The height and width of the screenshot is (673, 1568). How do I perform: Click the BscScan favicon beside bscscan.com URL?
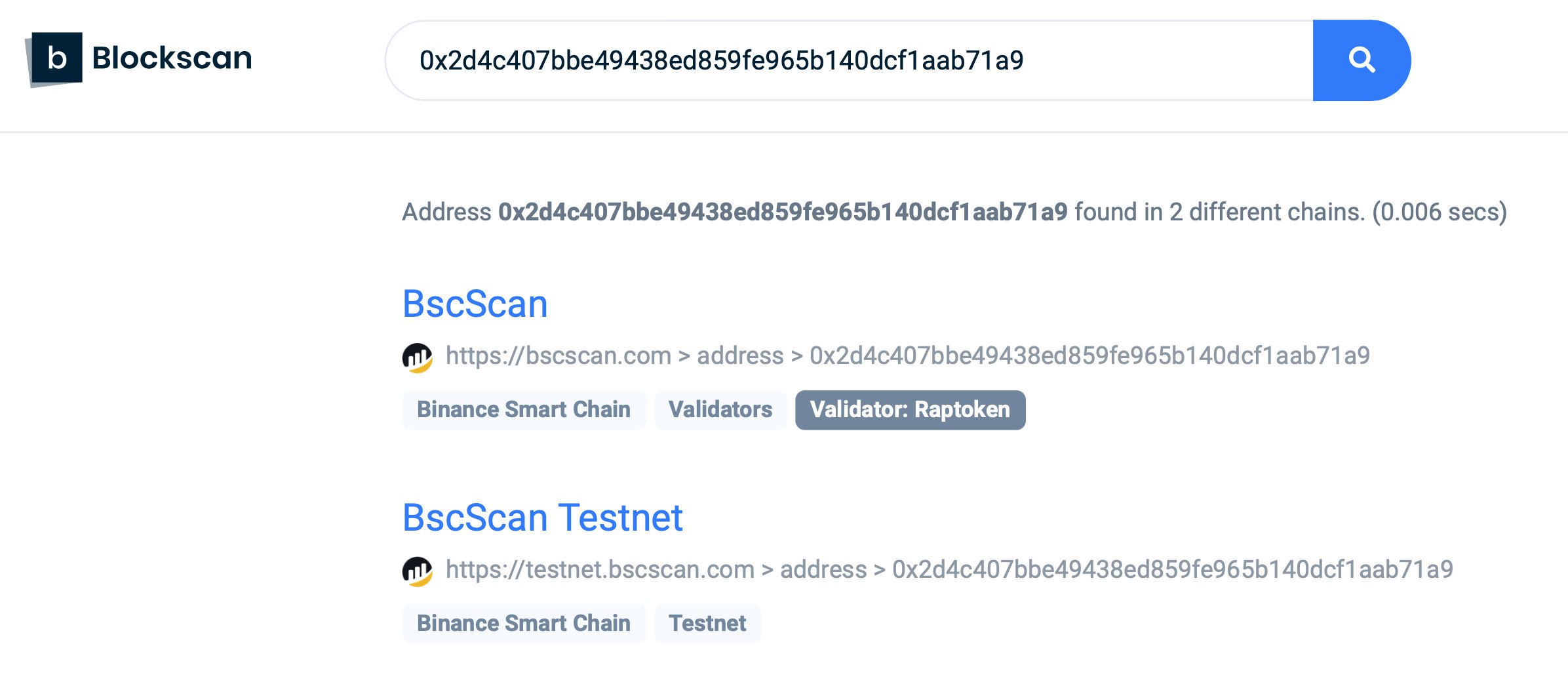coord(418,357)
